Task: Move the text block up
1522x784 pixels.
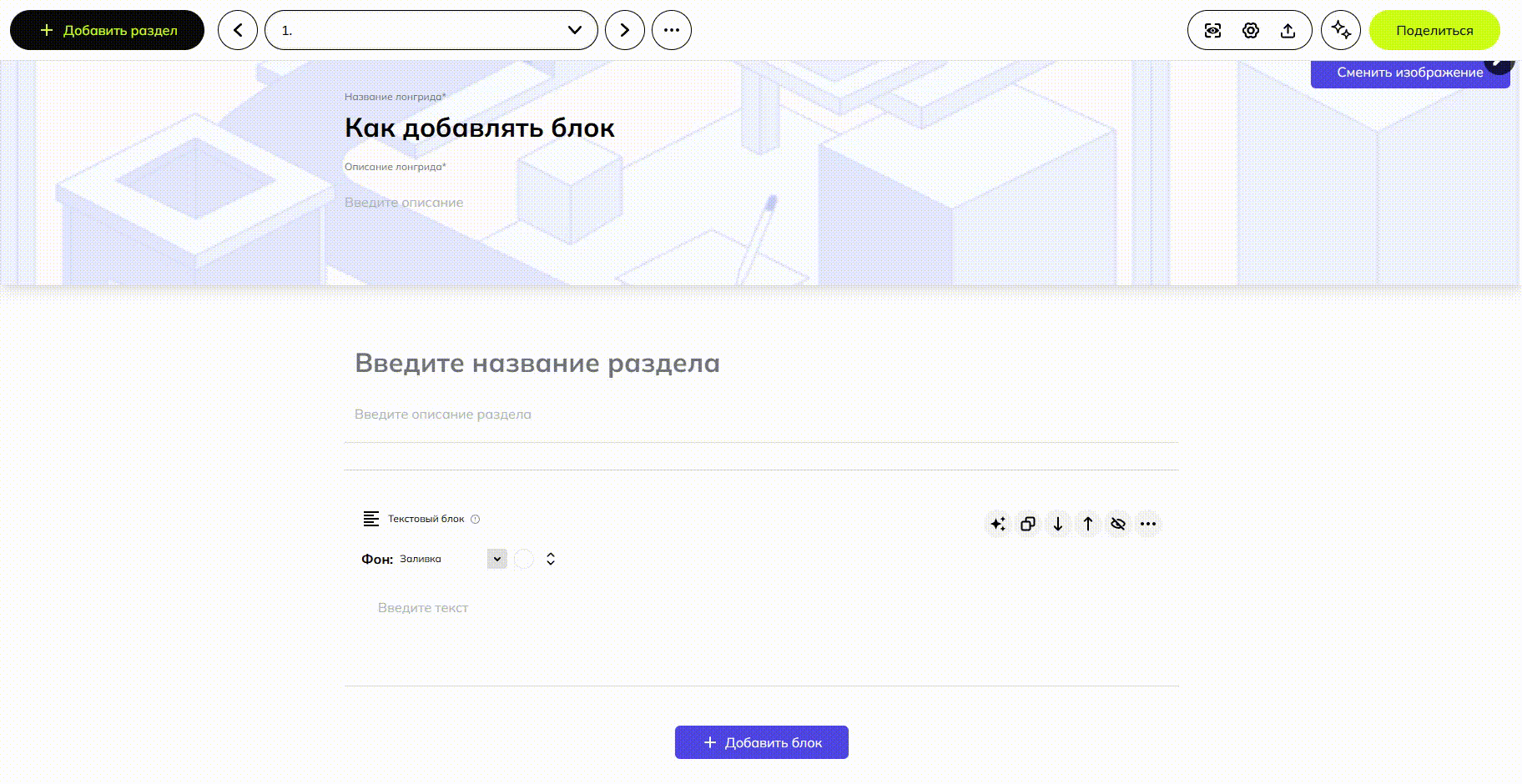Action: [1088, 524]
